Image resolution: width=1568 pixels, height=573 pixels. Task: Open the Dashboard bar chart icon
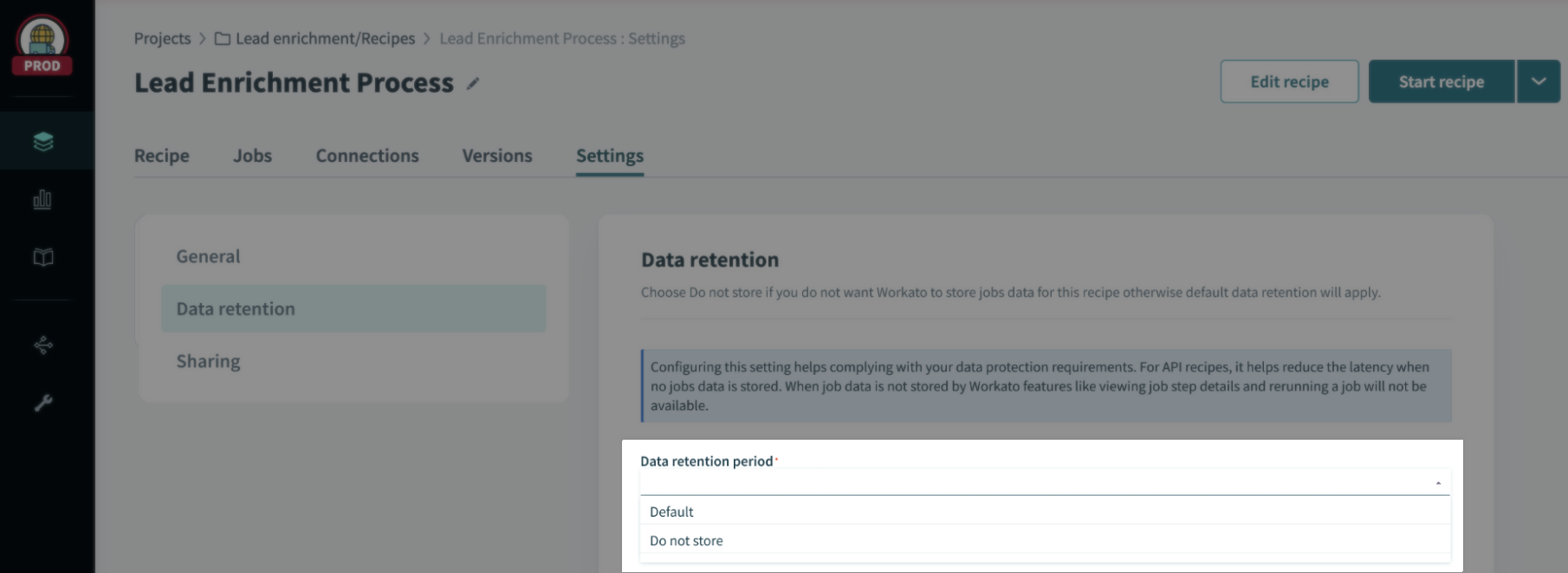coord(42,200)
